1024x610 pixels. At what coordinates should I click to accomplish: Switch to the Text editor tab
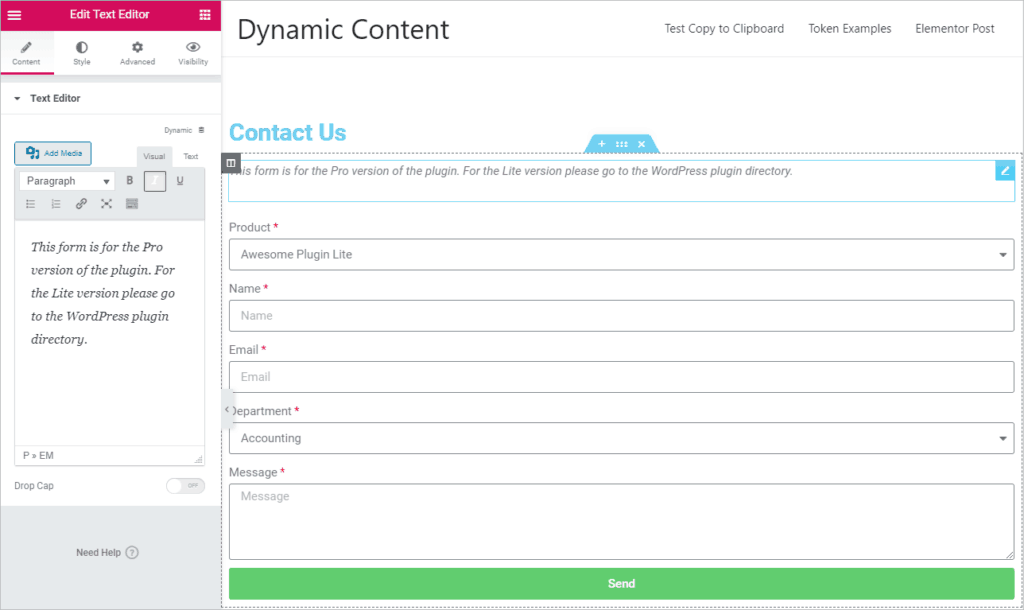(190, 157)
